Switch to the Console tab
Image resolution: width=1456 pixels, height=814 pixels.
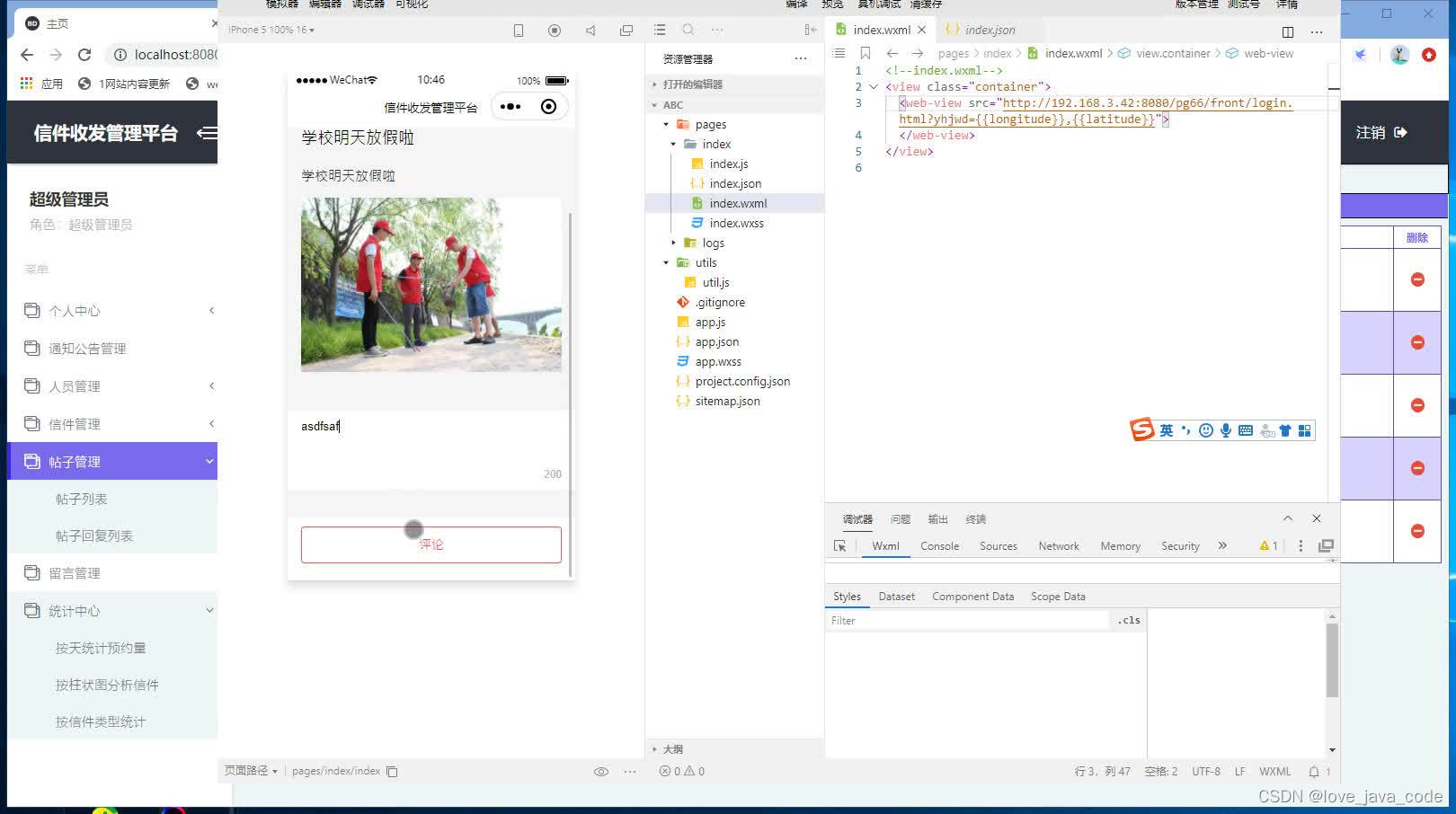coord(939,546)
